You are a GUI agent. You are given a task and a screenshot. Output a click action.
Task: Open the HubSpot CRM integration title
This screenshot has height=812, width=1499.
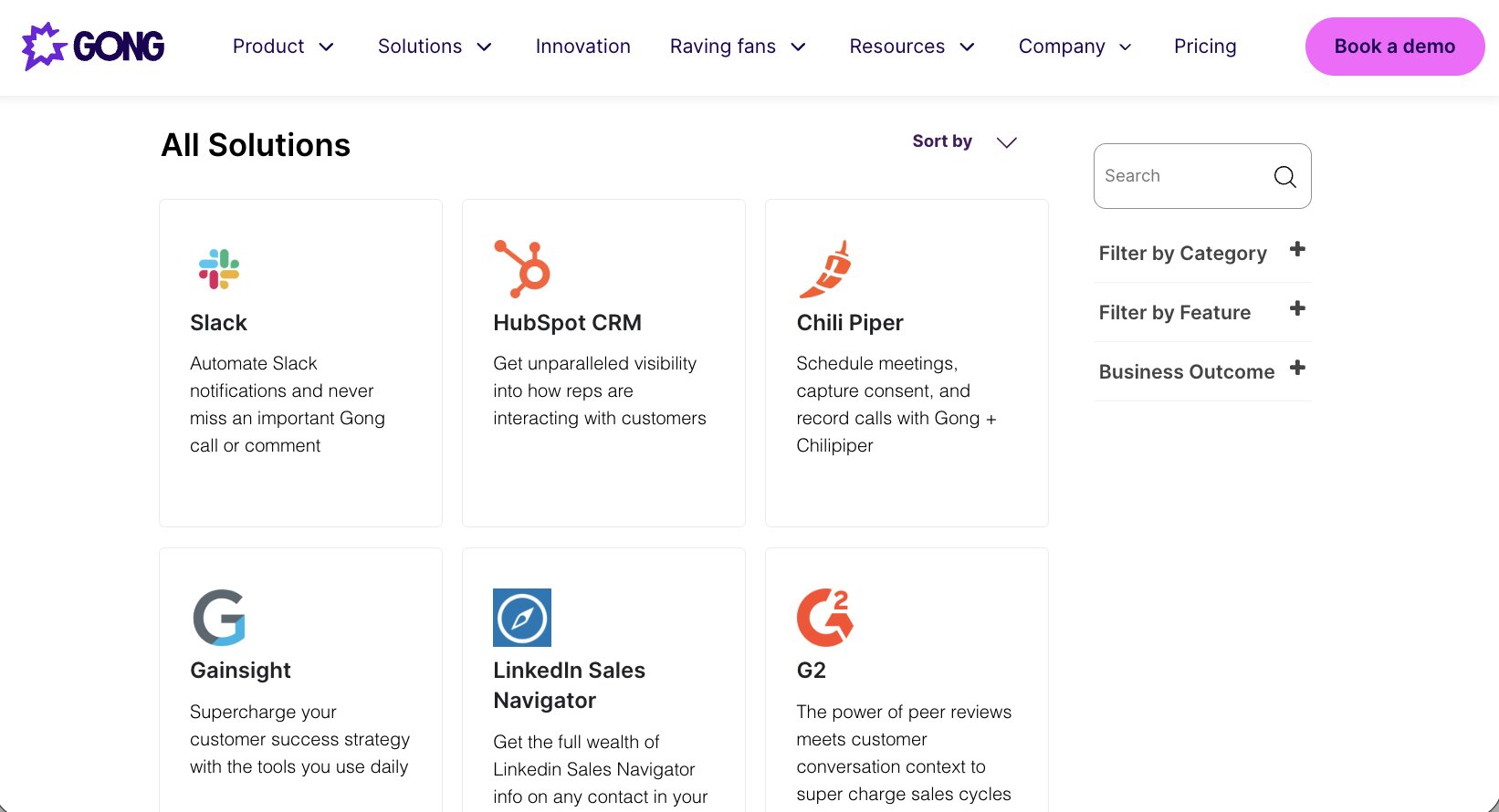pyautogui.click(x=568, y=323)
